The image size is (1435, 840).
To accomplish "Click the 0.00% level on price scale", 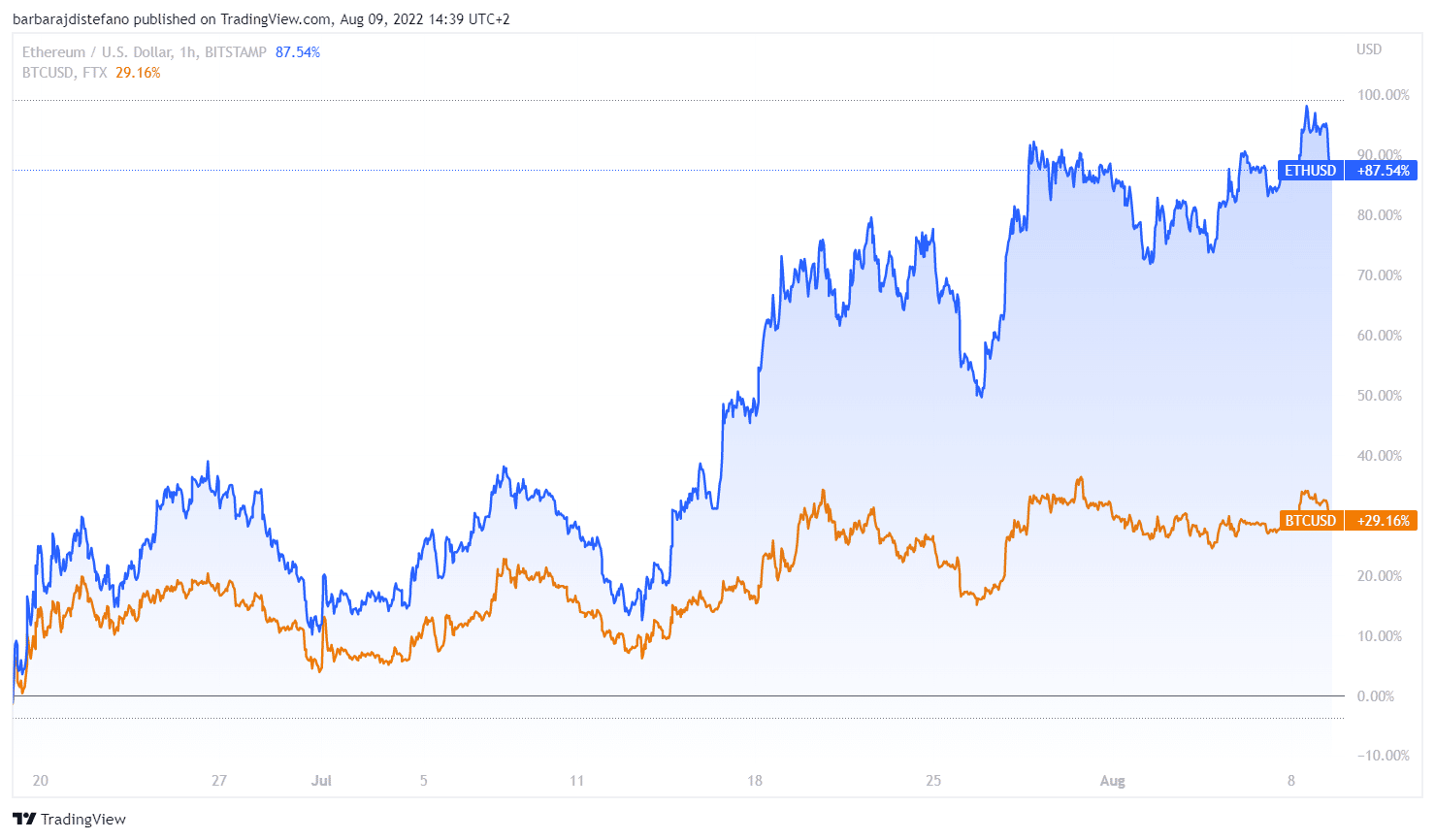I will pos(1376,696).
